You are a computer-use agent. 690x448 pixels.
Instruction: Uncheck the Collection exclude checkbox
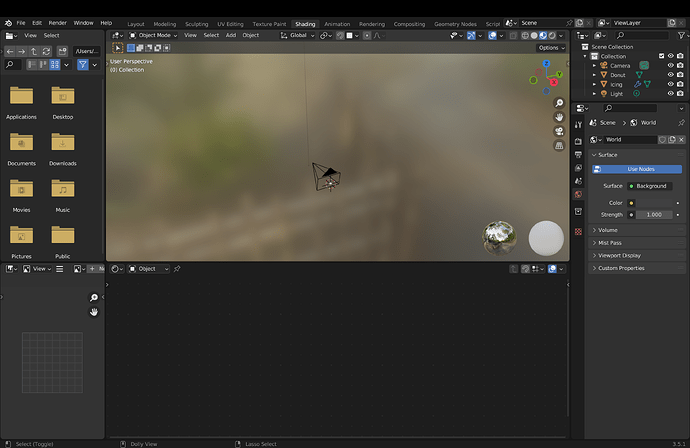click(x=661, y=56)
